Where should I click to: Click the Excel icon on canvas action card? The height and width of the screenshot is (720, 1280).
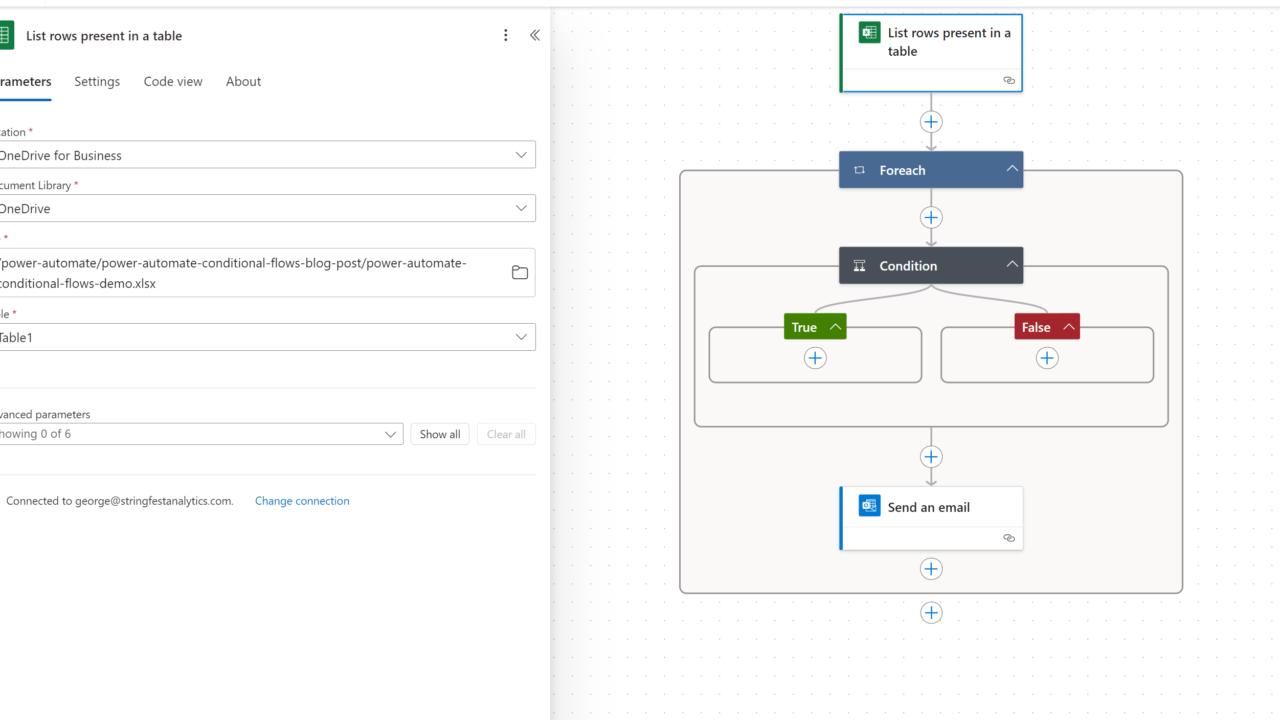coord(869,33)
